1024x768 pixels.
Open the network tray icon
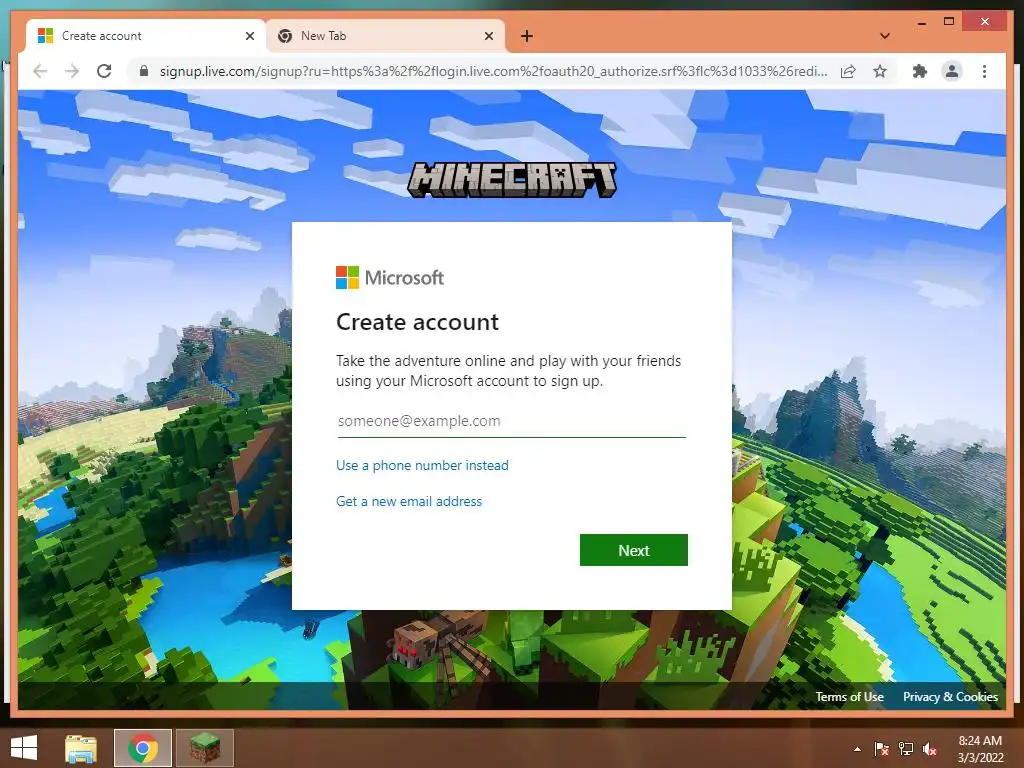pos(906,749)
